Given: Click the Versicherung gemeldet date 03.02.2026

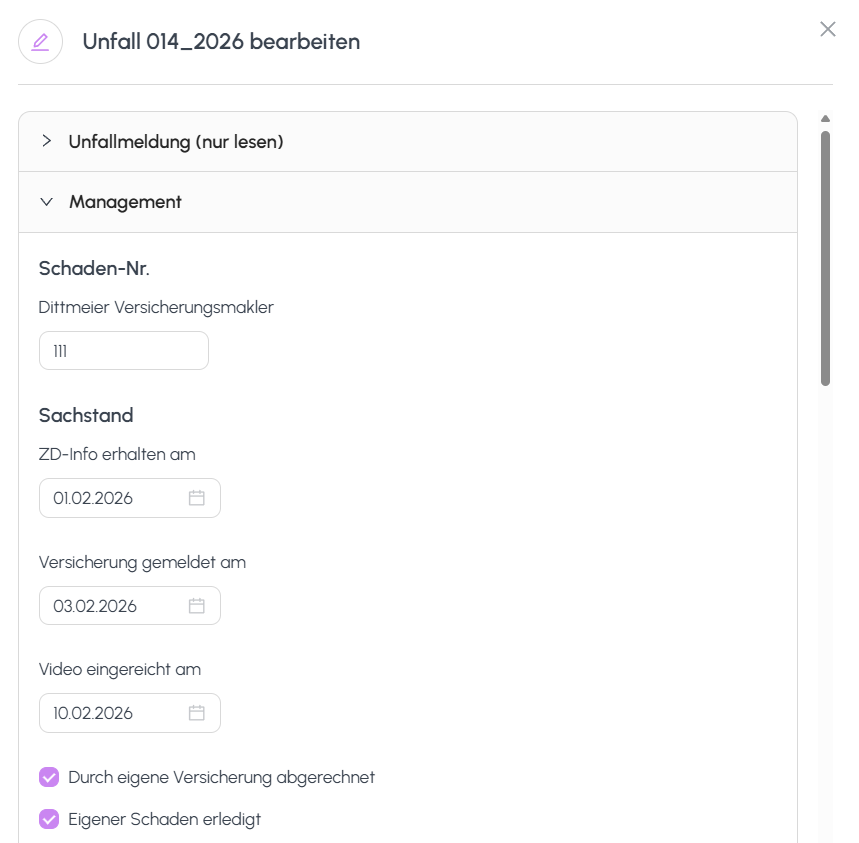Looking at the screenshot, I should (95, 606).
